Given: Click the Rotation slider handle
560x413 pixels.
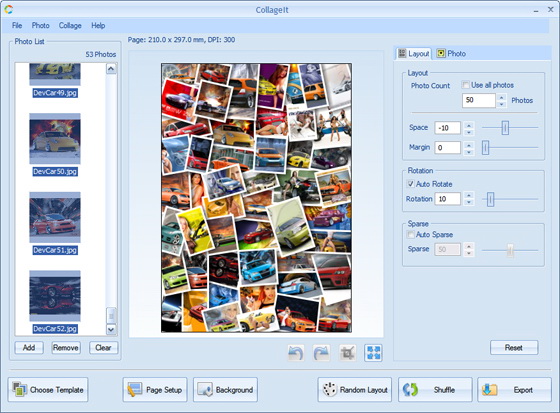Looking at the screenshot, I should tap(490, 199).
